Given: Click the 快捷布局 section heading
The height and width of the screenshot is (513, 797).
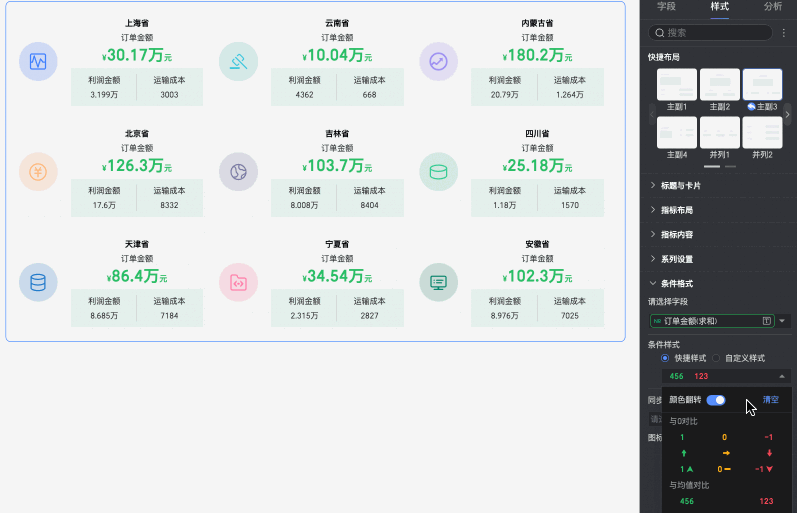Looking at the screenshot, I should tap(663, 57).
